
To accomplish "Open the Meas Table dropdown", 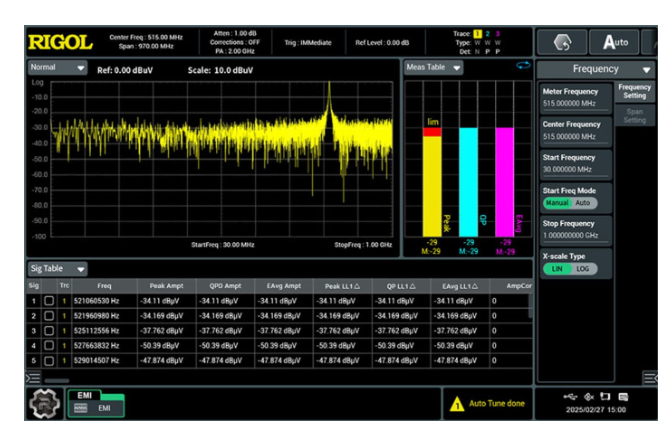I will tap(433, 67).
